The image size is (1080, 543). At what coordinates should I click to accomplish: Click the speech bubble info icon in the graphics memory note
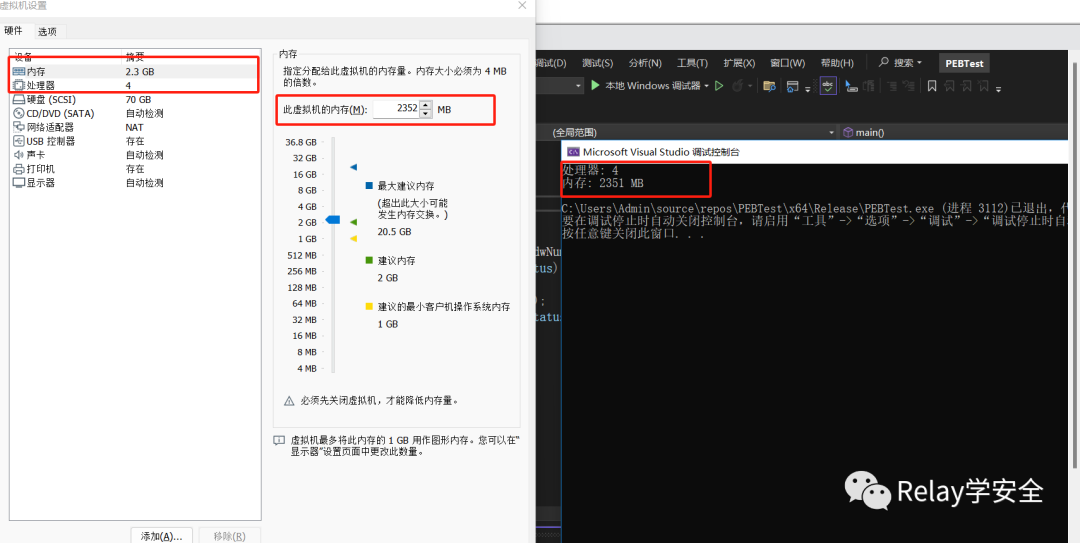pos(279,441)
